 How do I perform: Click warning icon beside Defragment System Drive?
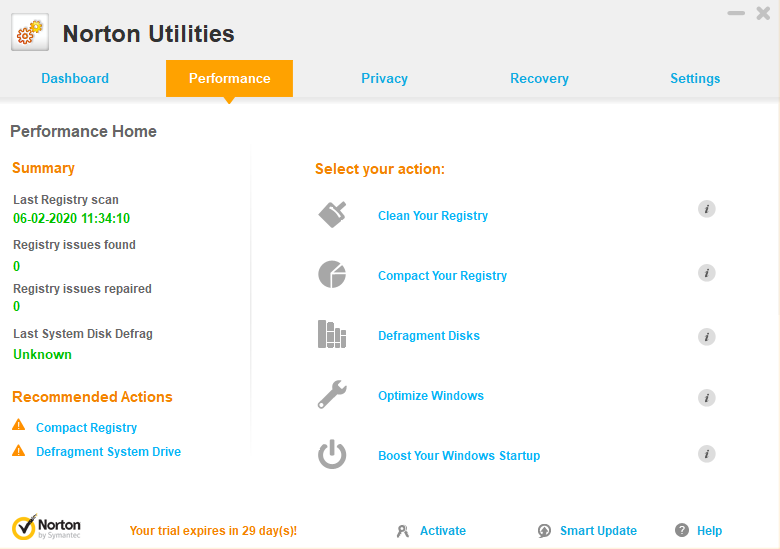pyautogui.click(x=18, y=450)
